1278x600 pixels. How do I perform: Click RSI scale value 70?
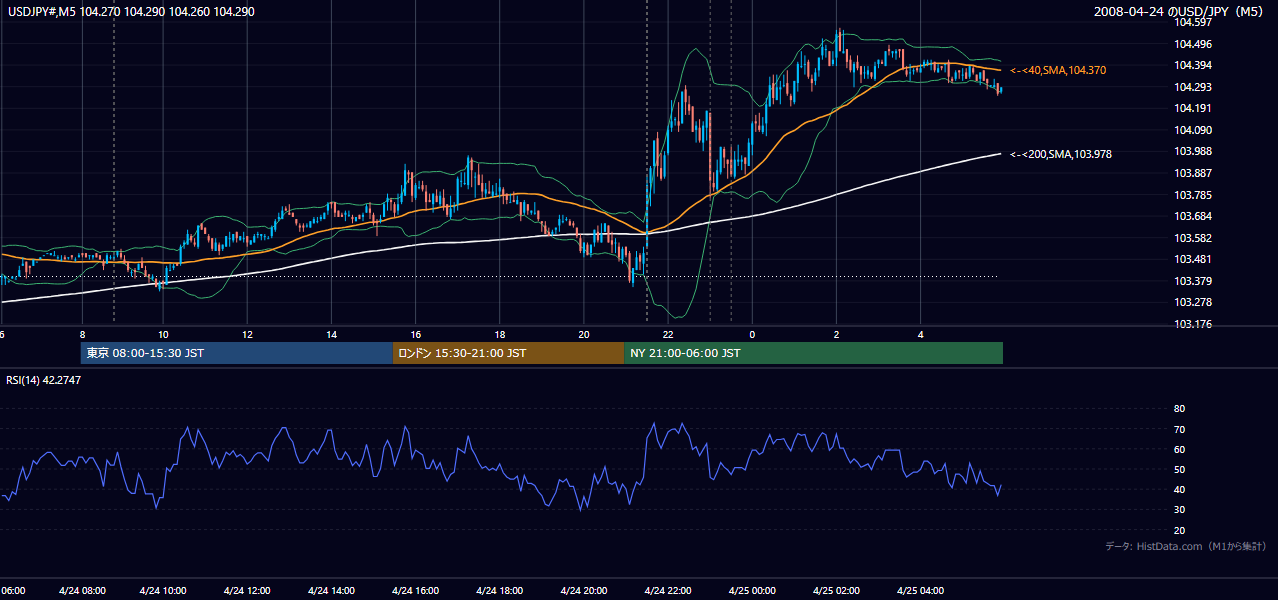pos(1179,429)
